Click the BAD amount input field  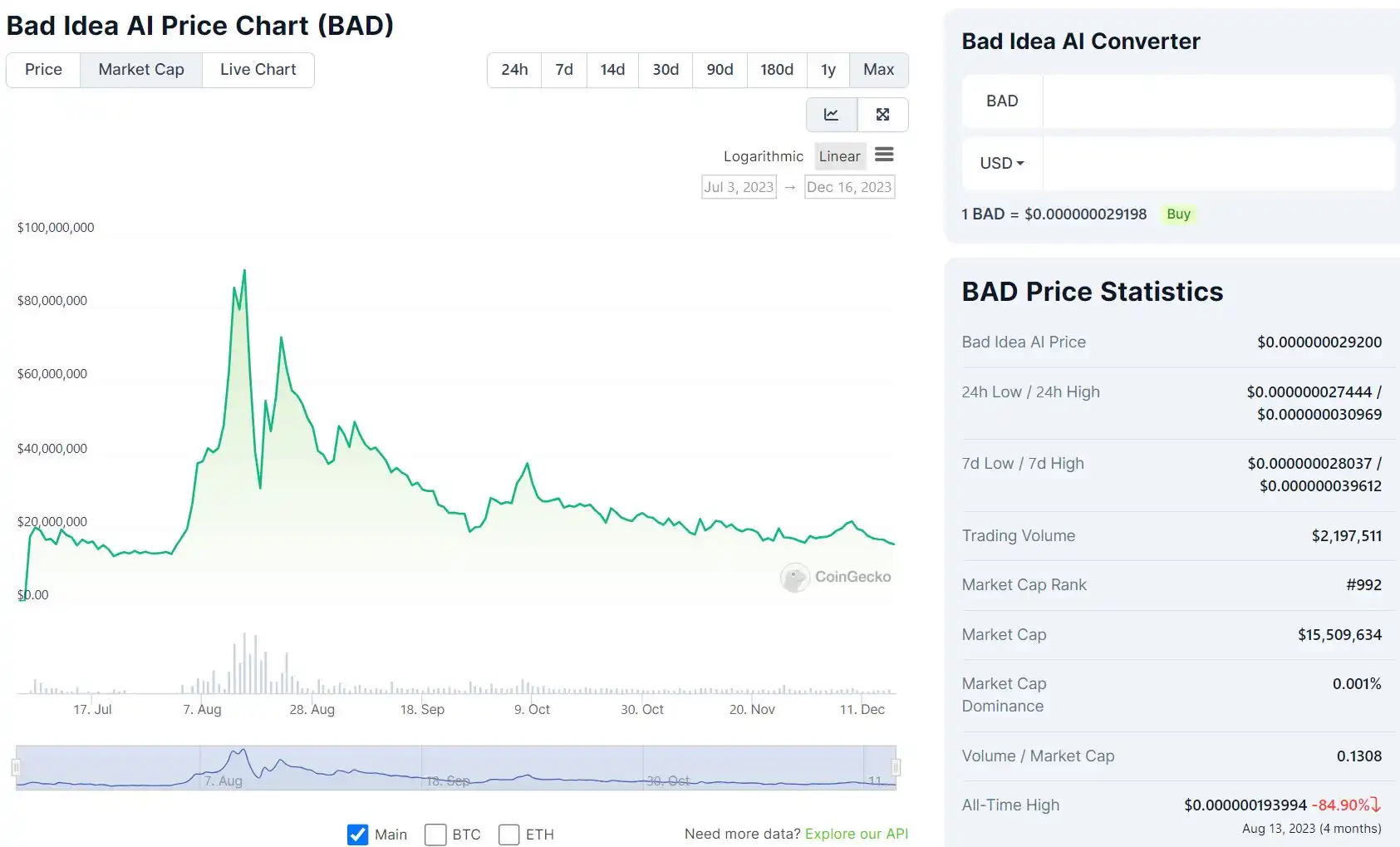1217,101
